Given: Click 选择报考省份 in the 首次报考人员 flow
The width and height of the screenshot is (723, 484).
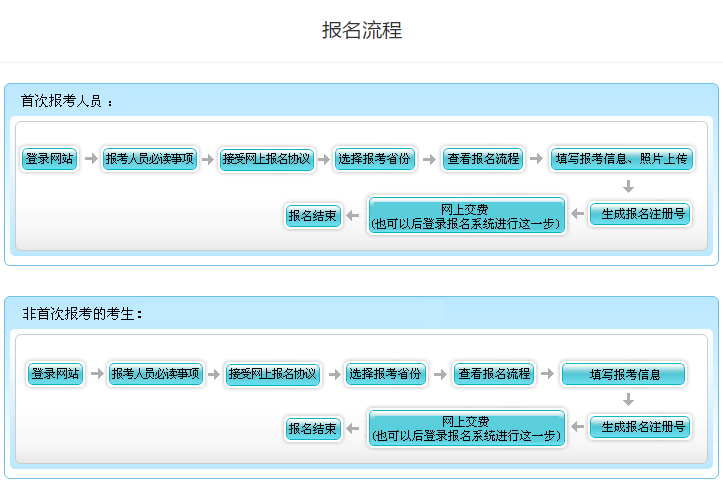Looking at the screenshot, I should (373, 159).
